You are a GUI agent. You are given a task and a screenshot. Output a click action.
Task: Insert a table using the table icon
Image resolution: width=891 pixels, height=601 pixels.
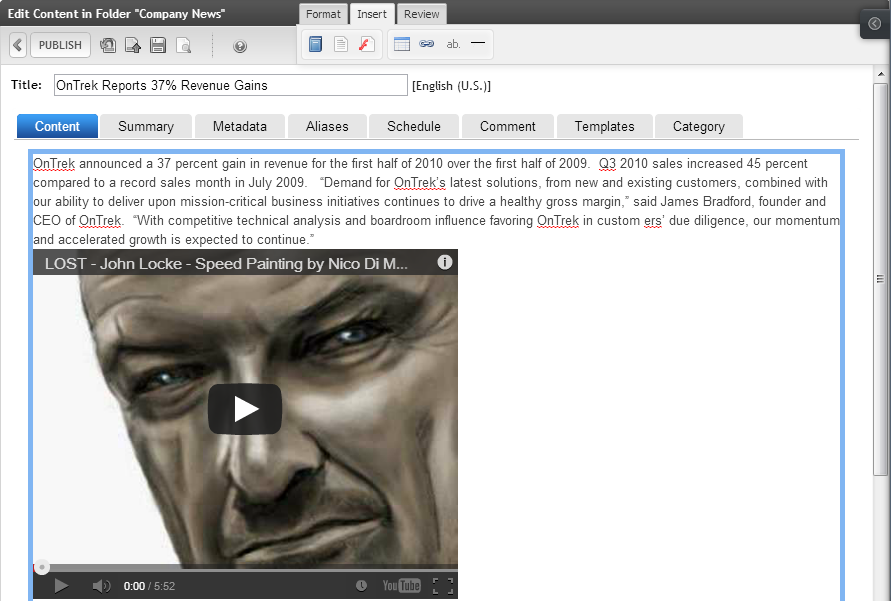(402, 44)
